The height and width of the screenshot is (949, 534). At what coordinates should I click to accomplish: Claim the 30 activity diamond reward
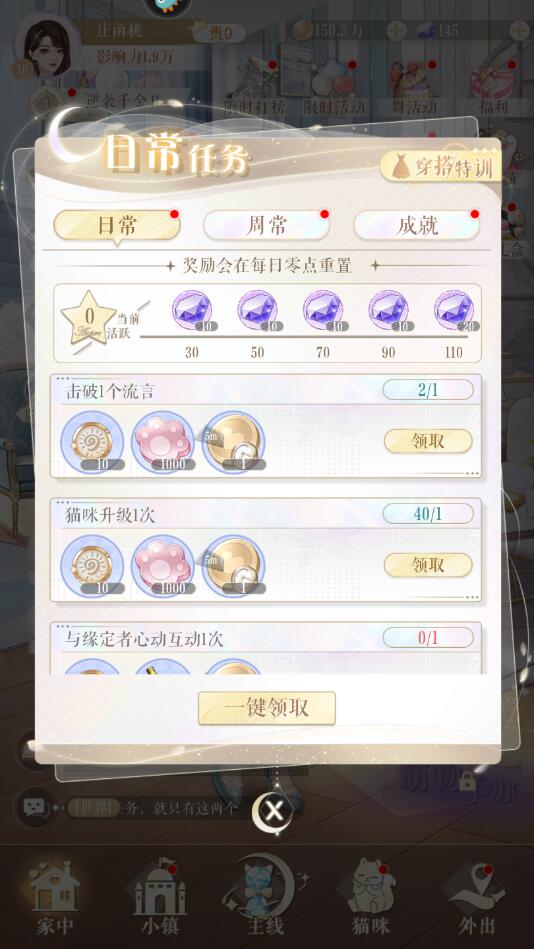193,310
